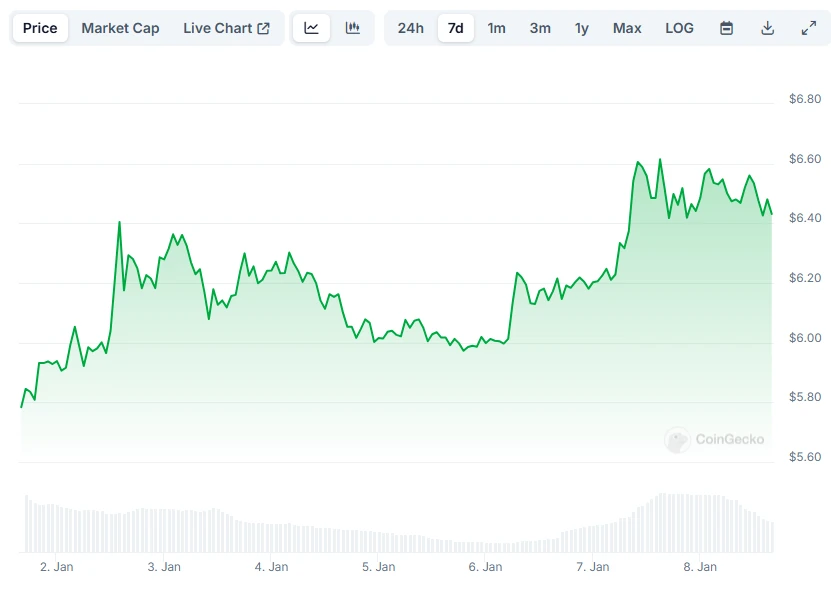Select the Price tab
The height and width of the screenshot is (599, 831).
pyautogui.click(x=40, y=28)
